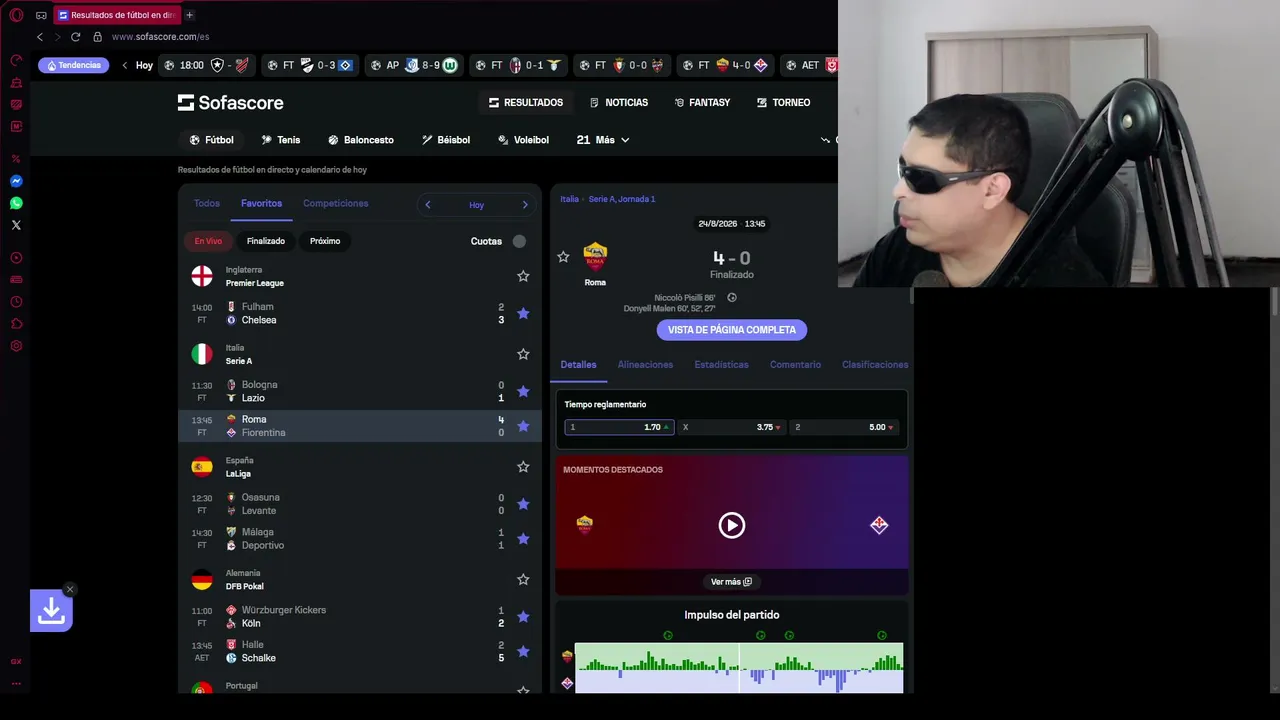Select the home win odds 1.70
1280x720 pixels.
[619, 427]
